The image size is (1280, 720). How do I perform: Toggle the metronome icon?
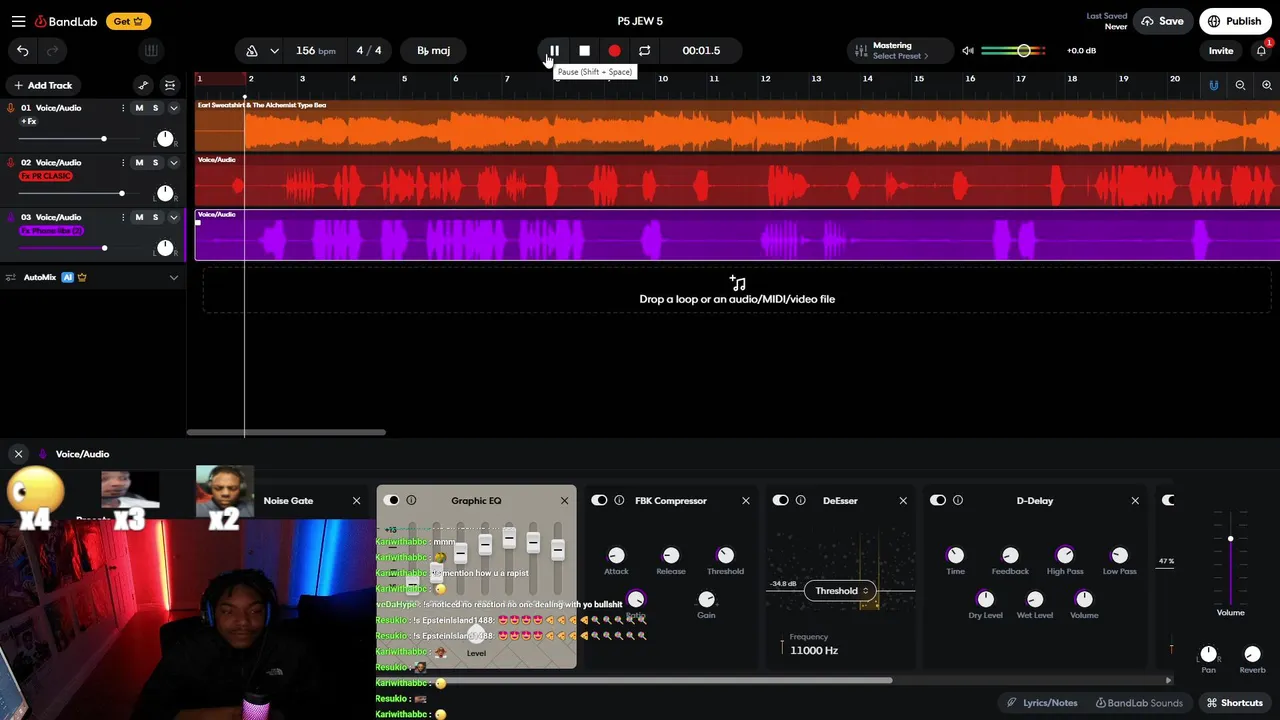click(252, 51)
